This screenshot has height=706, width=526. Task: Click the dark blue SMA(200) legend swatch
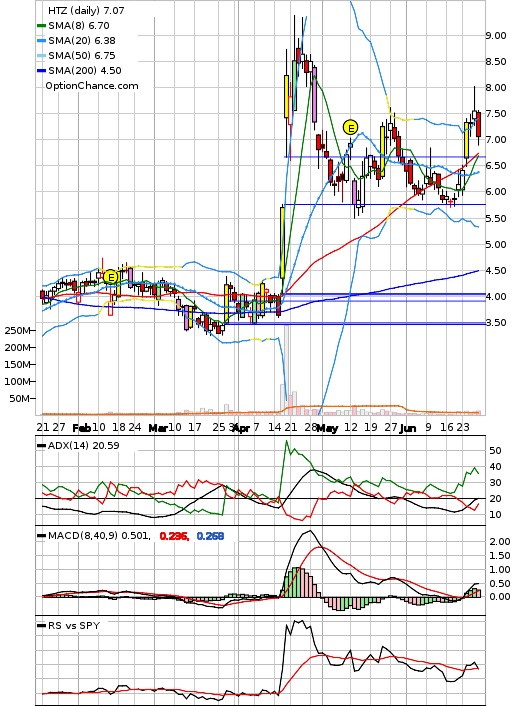pos(41,71)
